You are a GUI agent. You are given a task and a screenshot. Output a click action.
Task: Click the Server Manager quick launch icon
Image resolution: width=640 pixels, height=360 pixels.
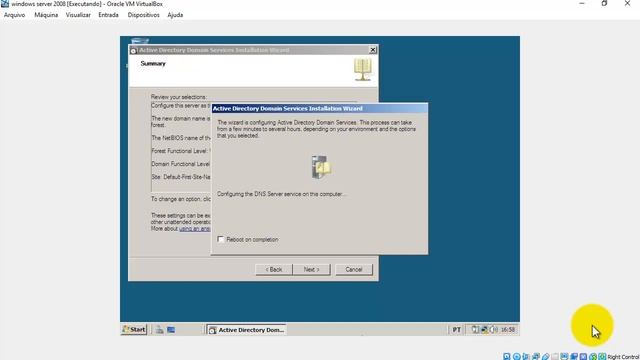tap(159, 330)
